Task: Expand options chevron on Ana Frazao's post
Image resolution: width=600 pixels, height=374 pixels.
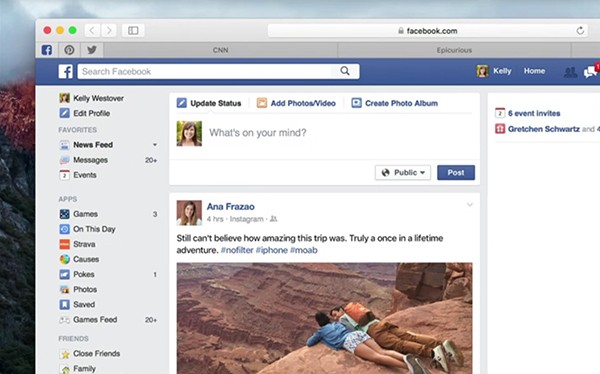Action: (470, 205)
